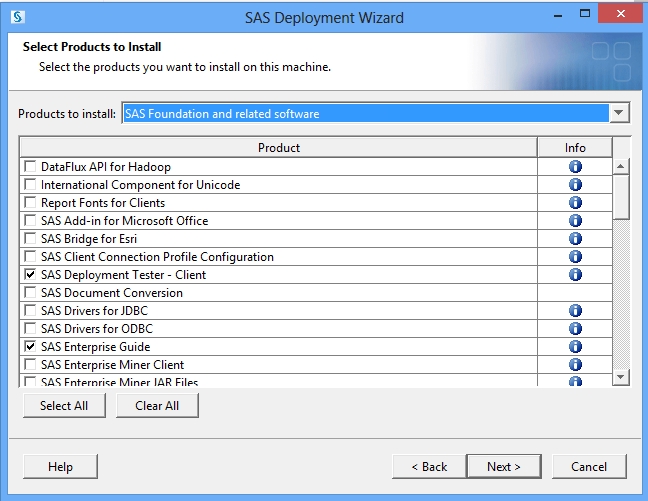Click the Clear All button
This screenshot has width=648, height=501.
[157, 406]
